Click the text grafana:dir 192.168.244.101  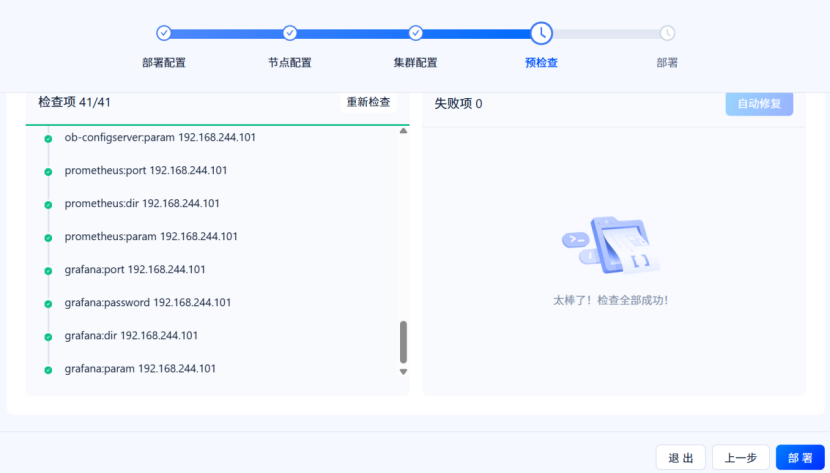pyautogui.click(x=131, y=336)
